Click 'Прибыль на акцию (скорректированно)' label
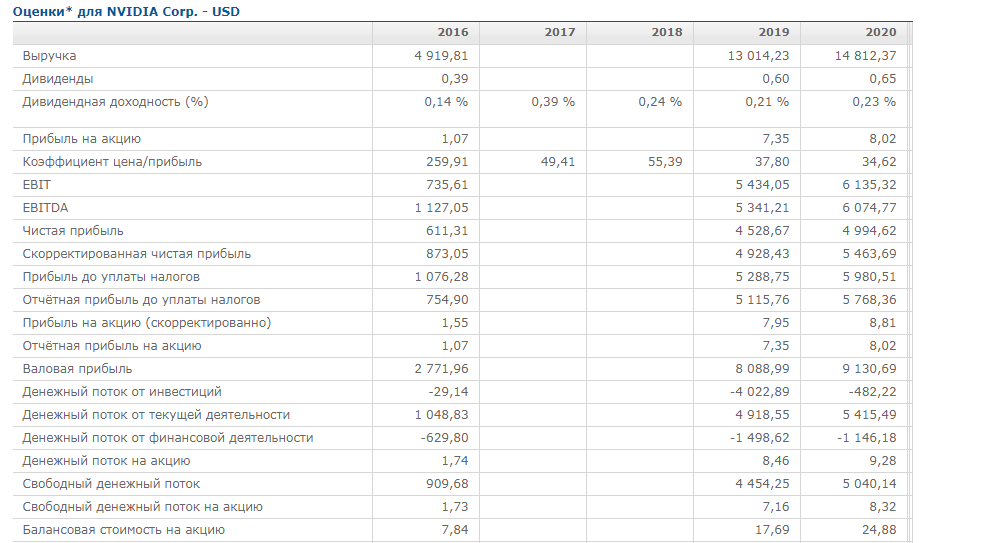This screenshot has height=543, width=987. point(147,323)
